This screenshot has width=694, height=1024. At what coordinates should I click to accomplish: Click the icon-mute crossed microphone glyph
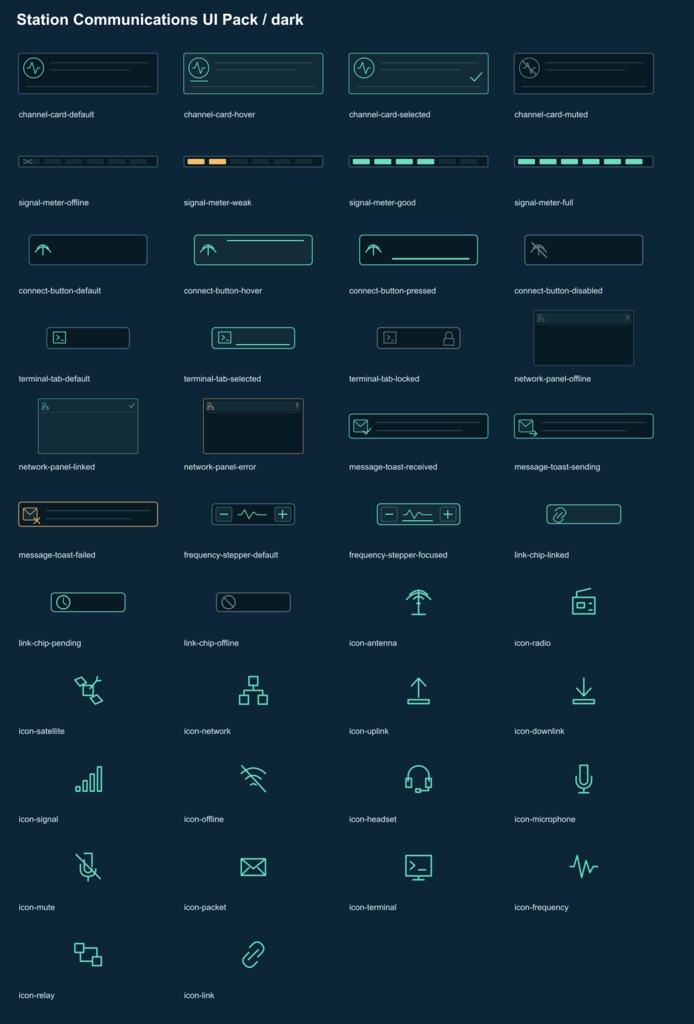click(88, 867)
